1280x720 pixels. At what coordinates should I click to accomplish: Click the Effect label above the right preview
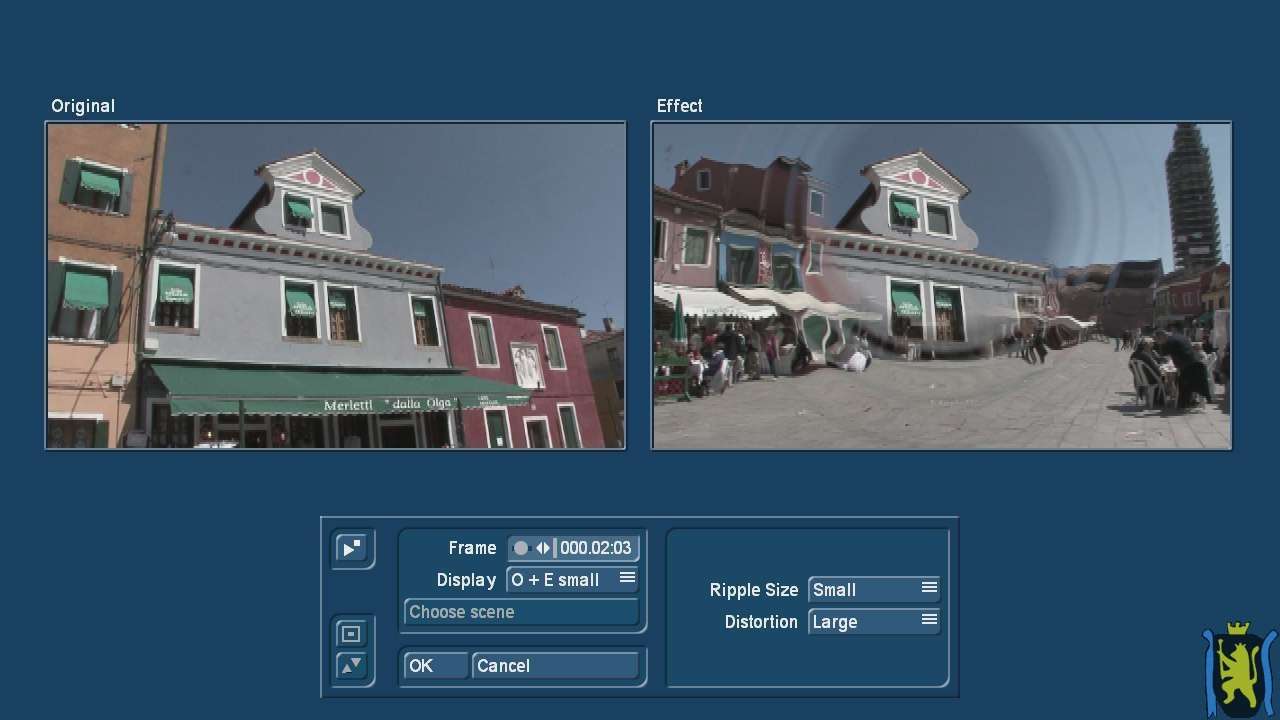click(x=680, y=106)
